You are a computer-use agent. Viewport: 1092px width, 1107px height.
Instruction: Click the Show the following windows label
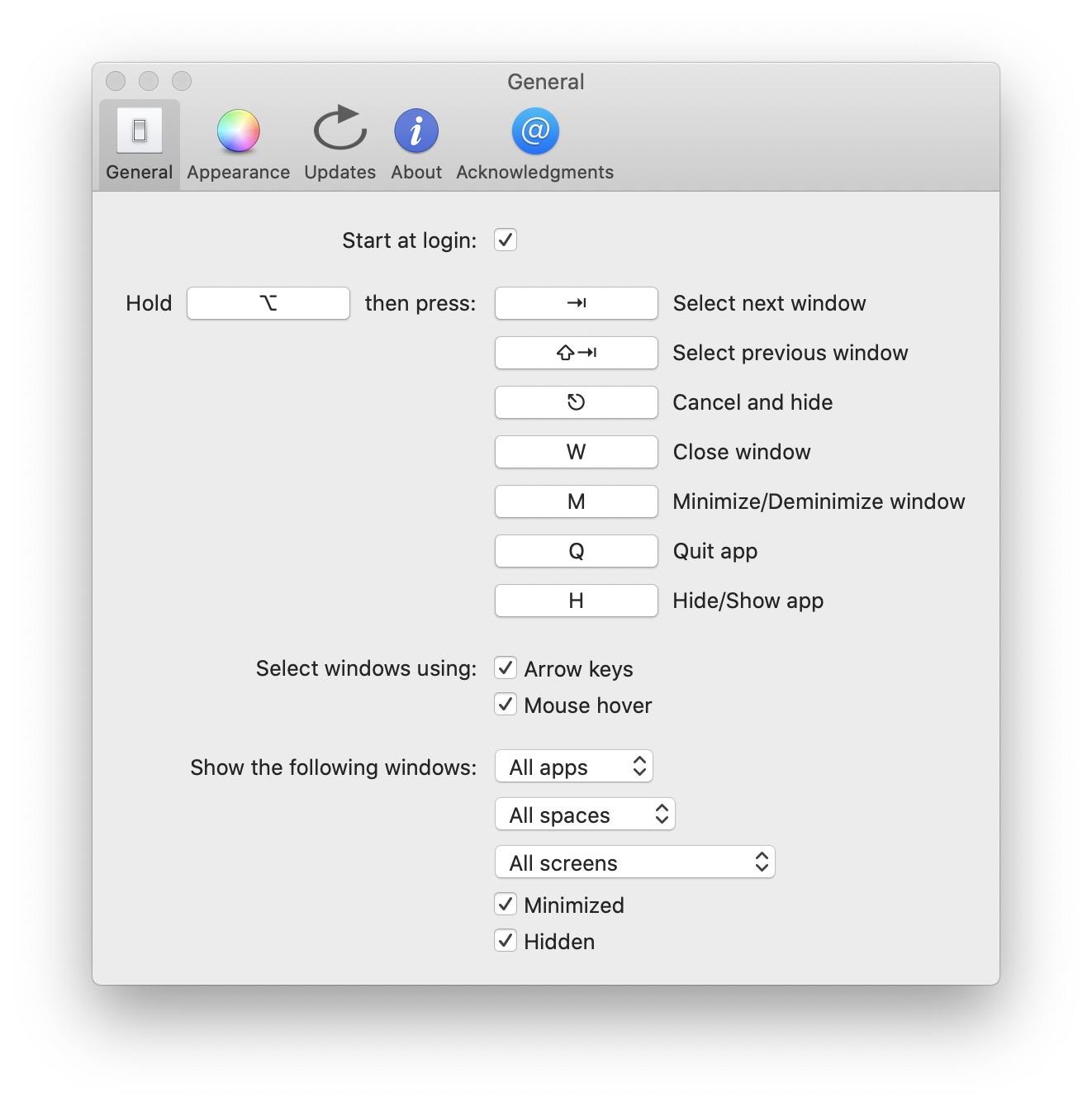334,767
